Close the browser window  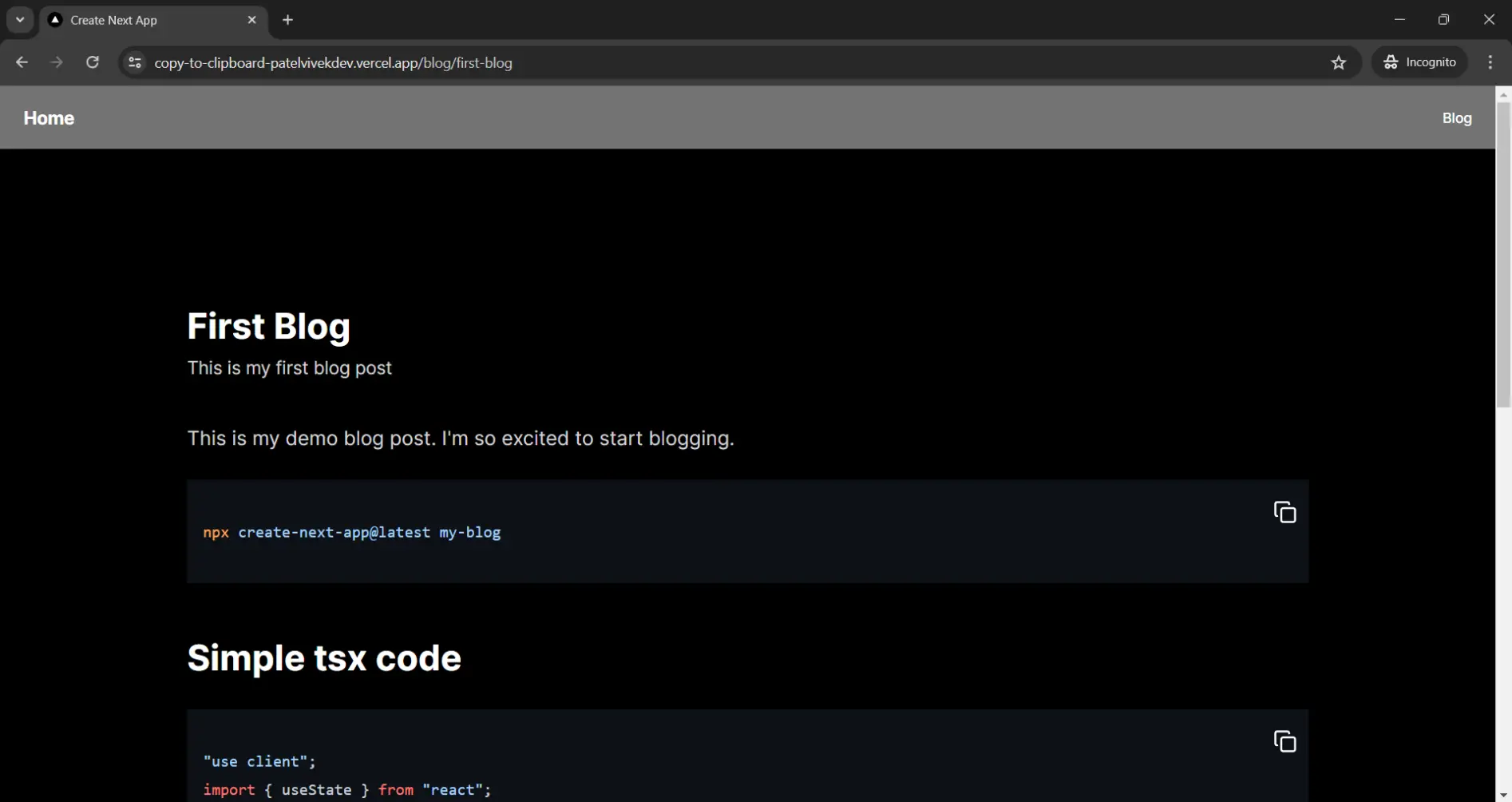coord(1489,20)
